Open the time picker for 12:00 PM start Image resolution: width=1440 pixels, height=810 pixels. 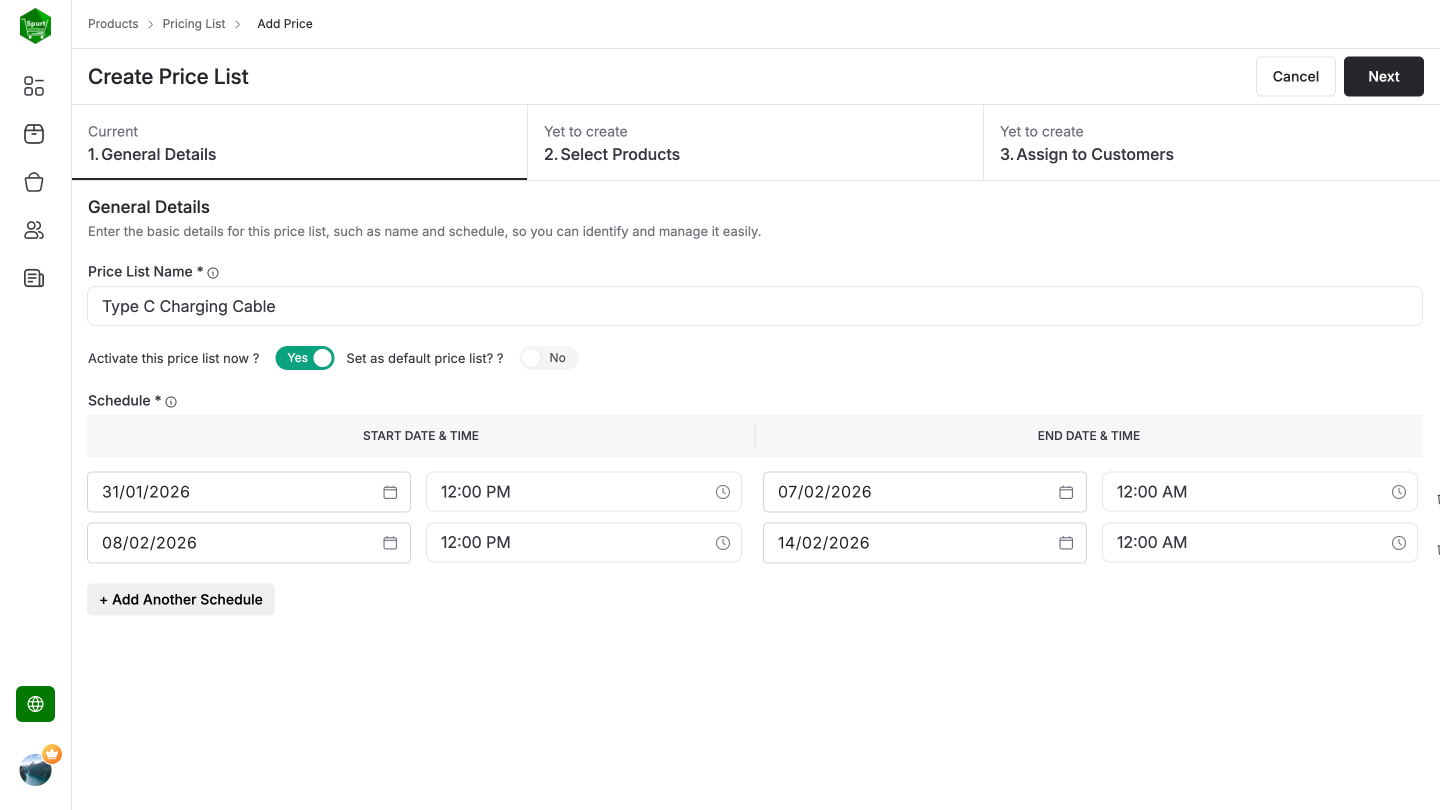[722, 491]
